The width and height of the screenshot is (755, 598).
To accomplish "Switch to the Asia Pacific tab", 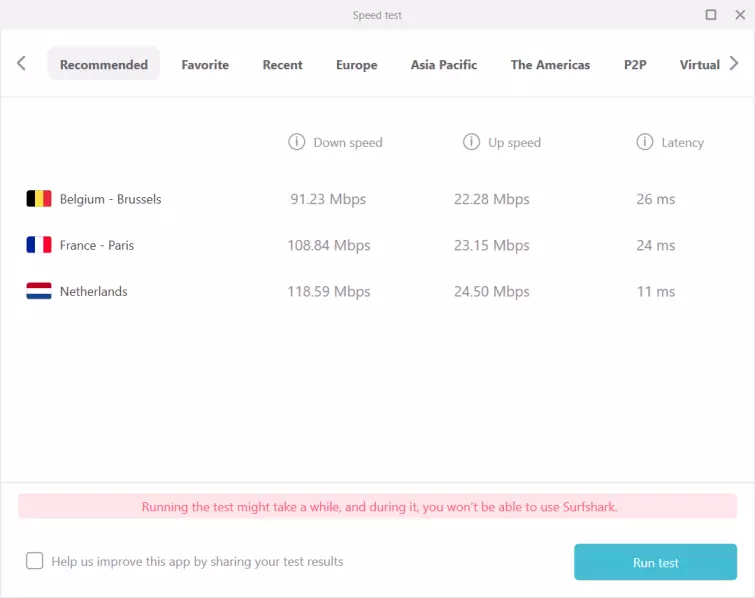I will 444,65.
